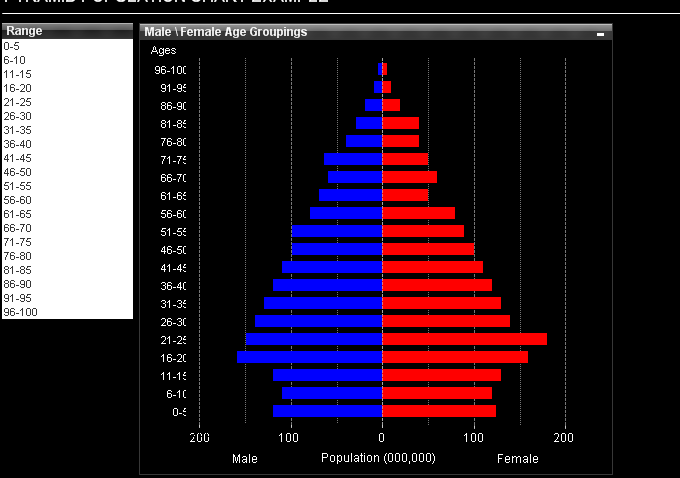Select range 81-85 in list
Image resolution: width=680 pixels, height=478 pixels.
coord(67,270)
